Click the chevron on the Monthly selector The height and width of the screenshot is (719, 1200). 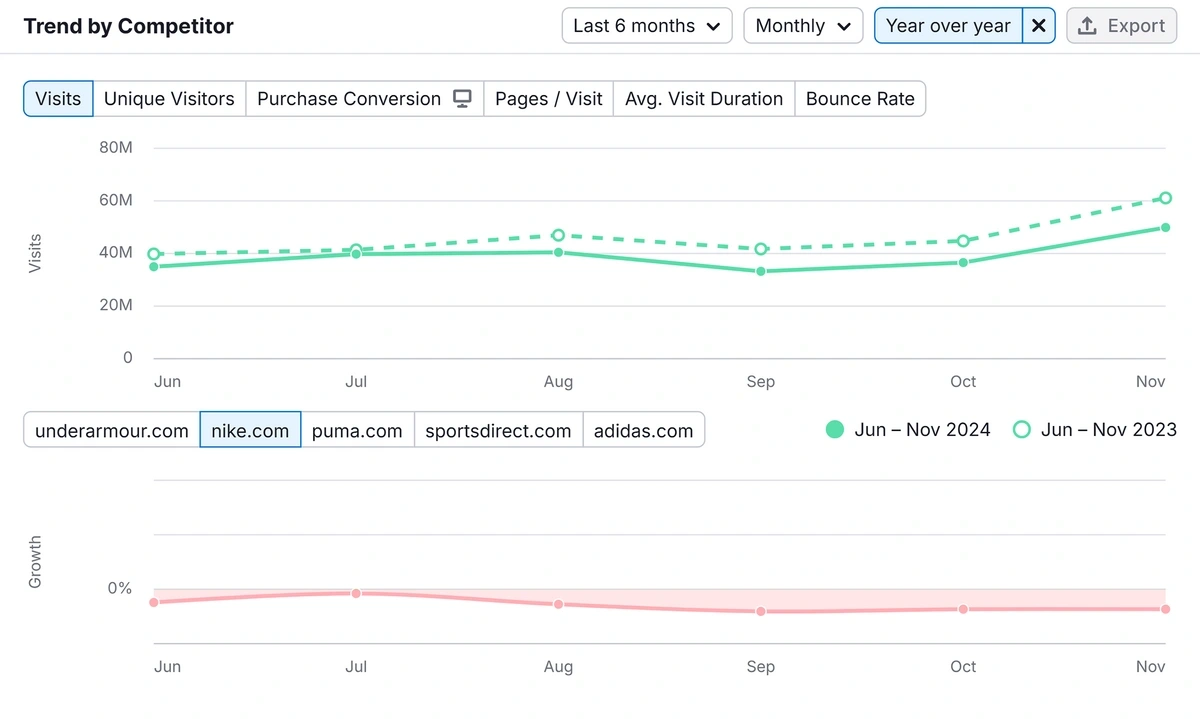(843, 27)
